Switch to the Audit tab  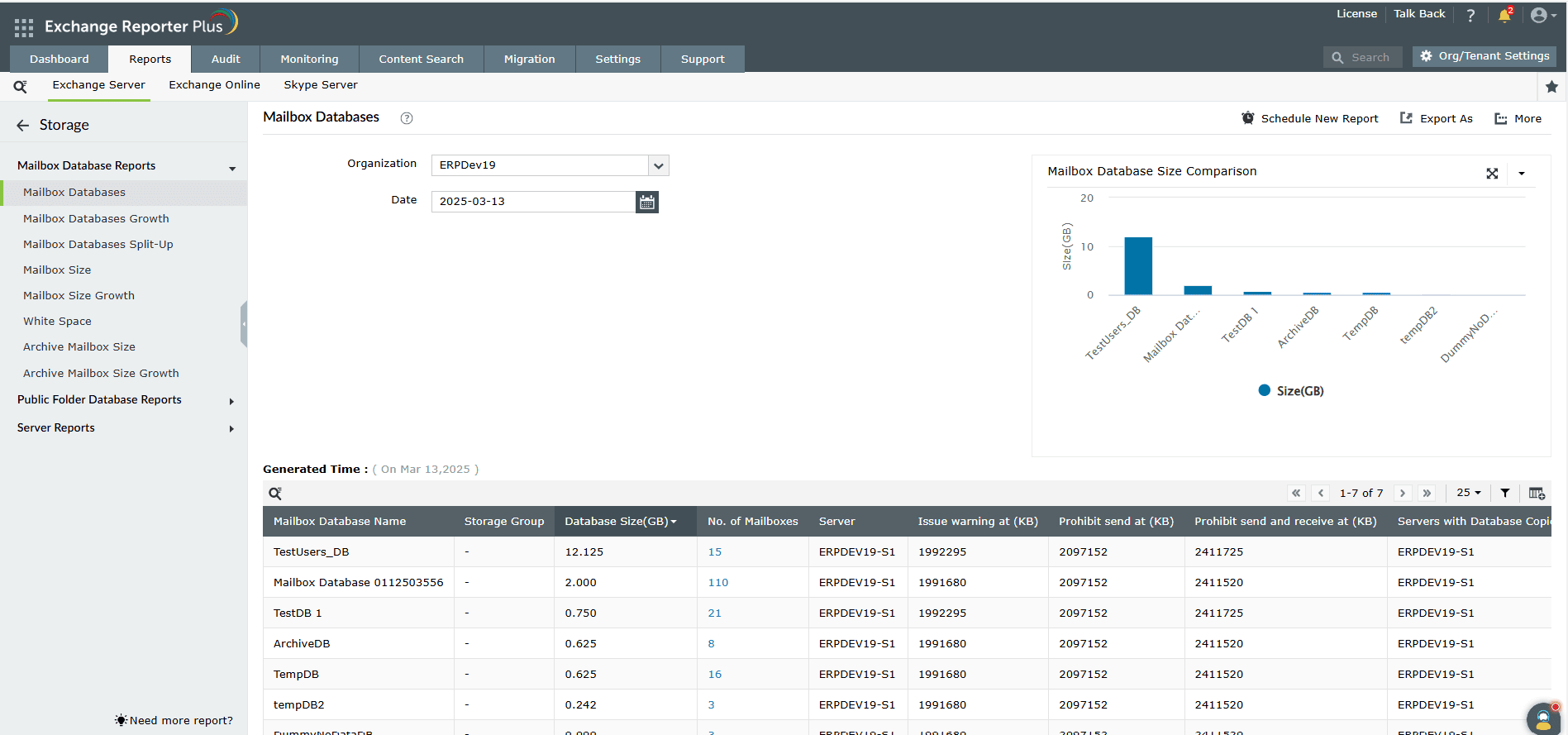tap(226, 59)
